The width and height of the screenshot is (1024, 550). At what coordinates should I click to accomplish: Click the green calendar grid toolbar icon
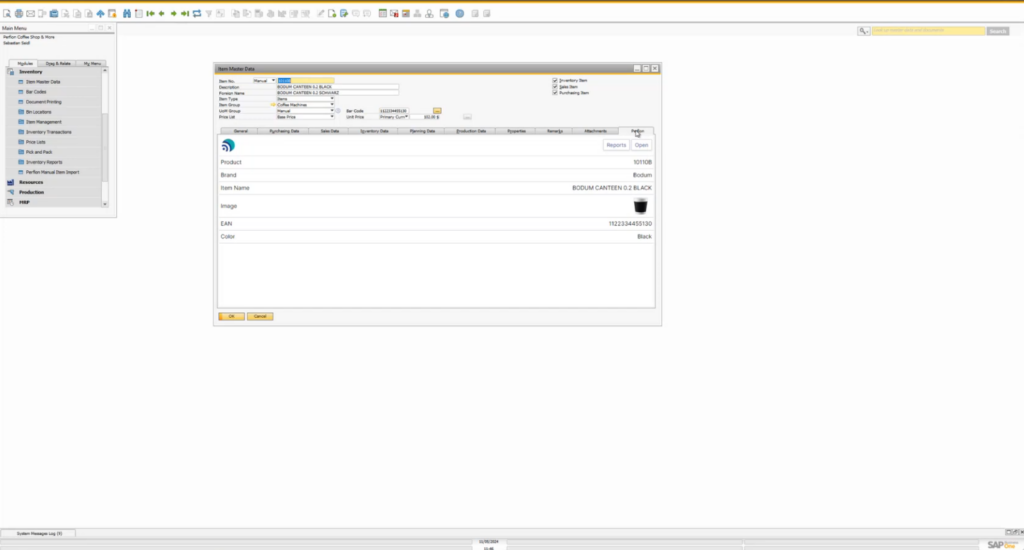click(383, 13)
